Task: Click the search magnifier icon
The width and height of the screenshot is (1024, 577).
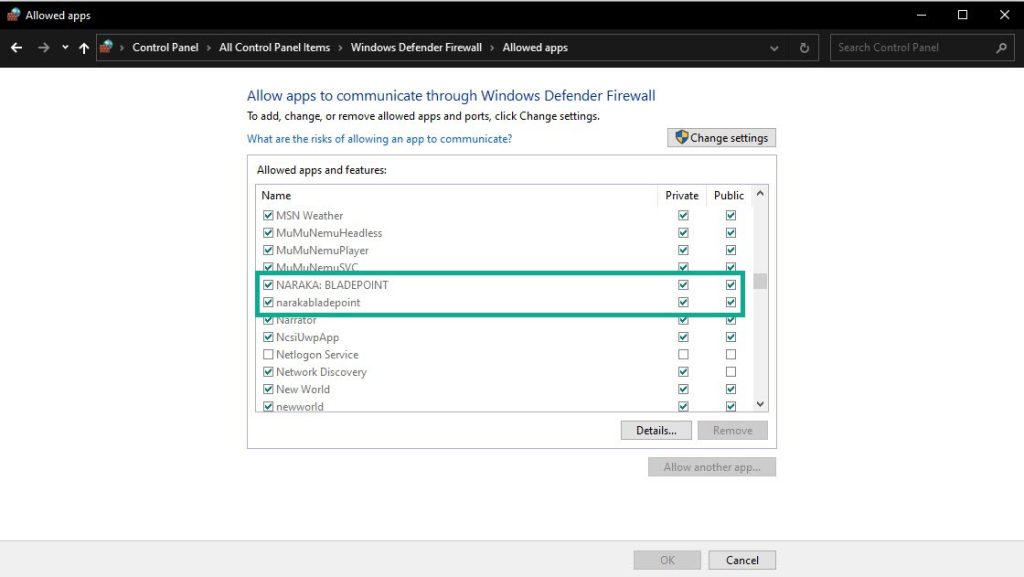Action: coord(1001,48)
